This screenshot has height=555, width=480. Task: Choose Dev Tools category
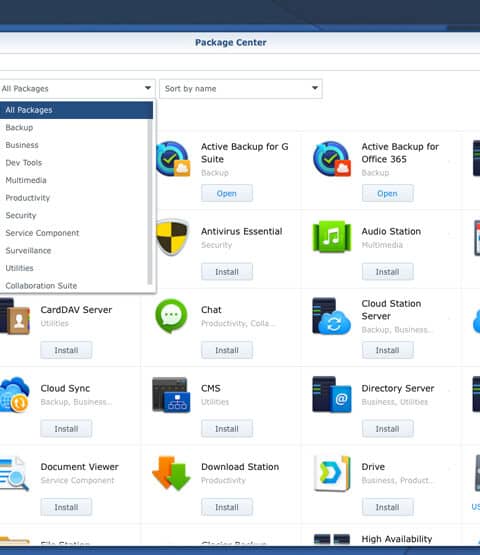click(74, 163)
